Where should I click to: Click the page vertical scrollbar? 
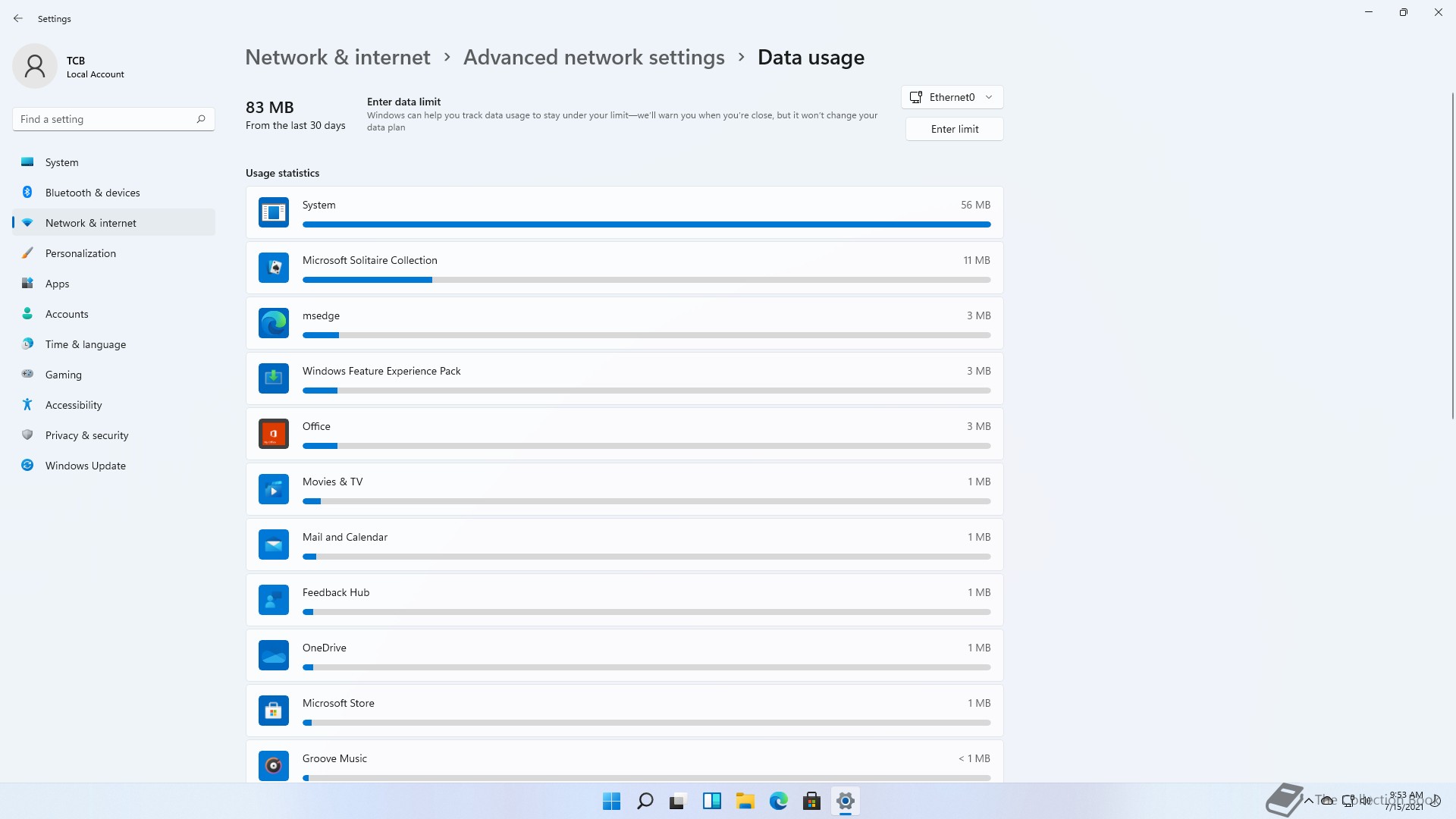coord(1452,256)
